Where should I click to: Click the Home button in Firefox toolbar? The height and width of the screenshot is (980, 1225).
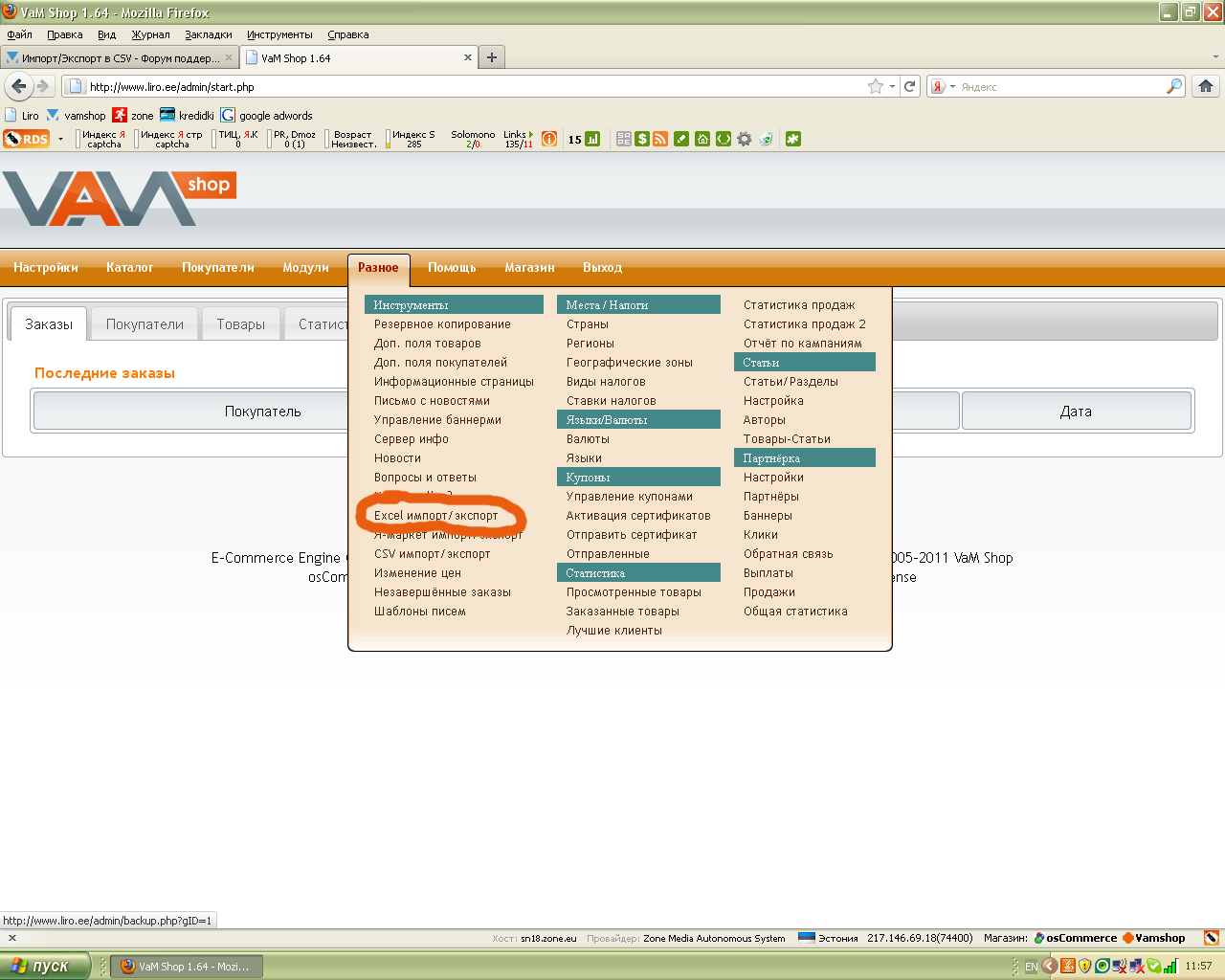pyautogui.click(x=1205, y=86)
